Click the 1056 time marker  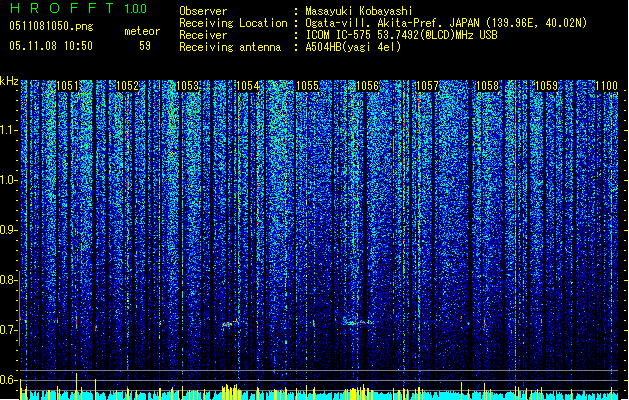tap(367, 86)
